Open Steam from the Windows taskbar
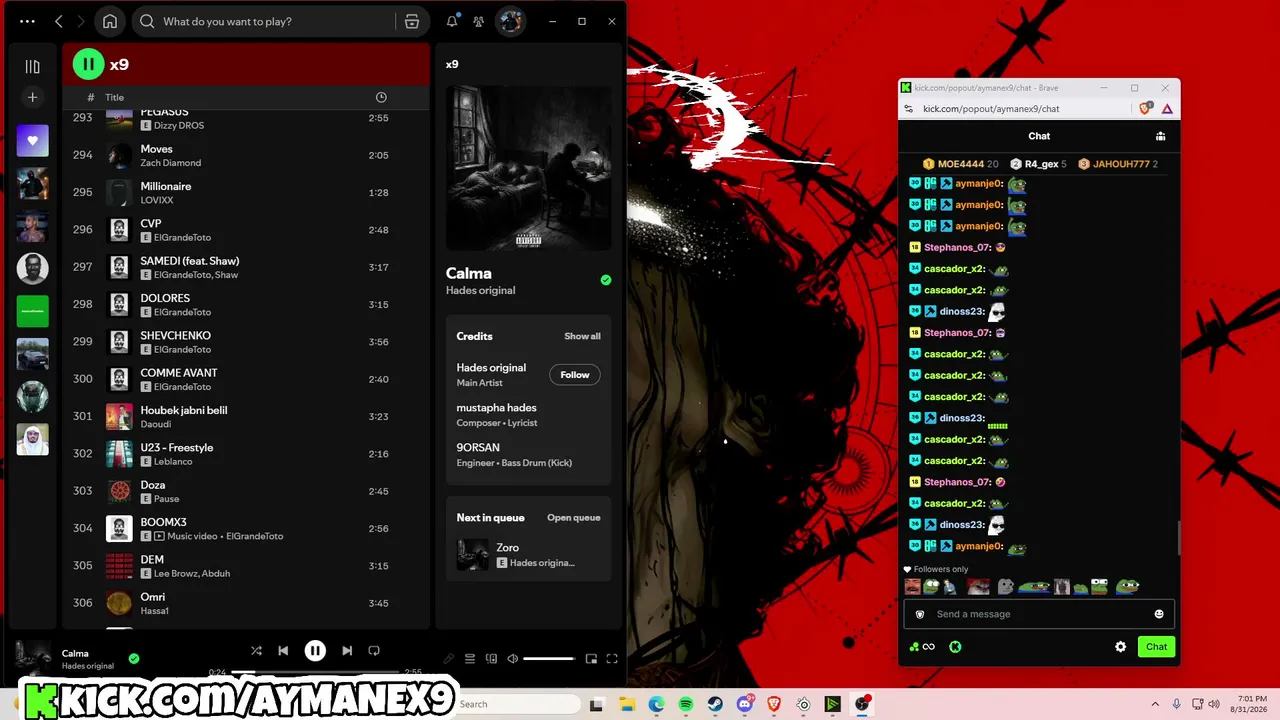This screenshot has width=1280, height=720. point(715,704)
